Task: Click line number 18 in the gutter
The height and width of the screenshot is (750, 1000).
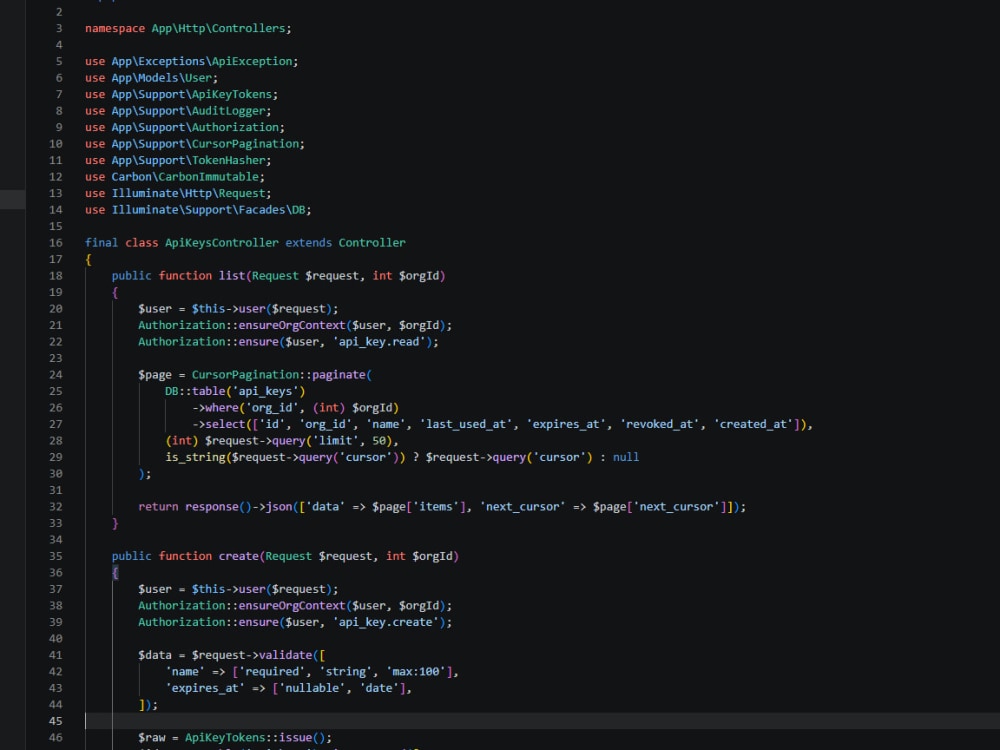Action: (55, 276)
